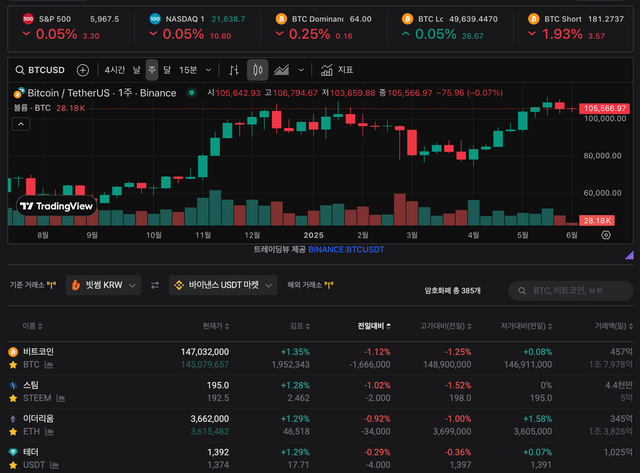The width and height of the screenshot is (640, 473).
Task: Sort by 전일대비 column
Action: pos(374,326)
